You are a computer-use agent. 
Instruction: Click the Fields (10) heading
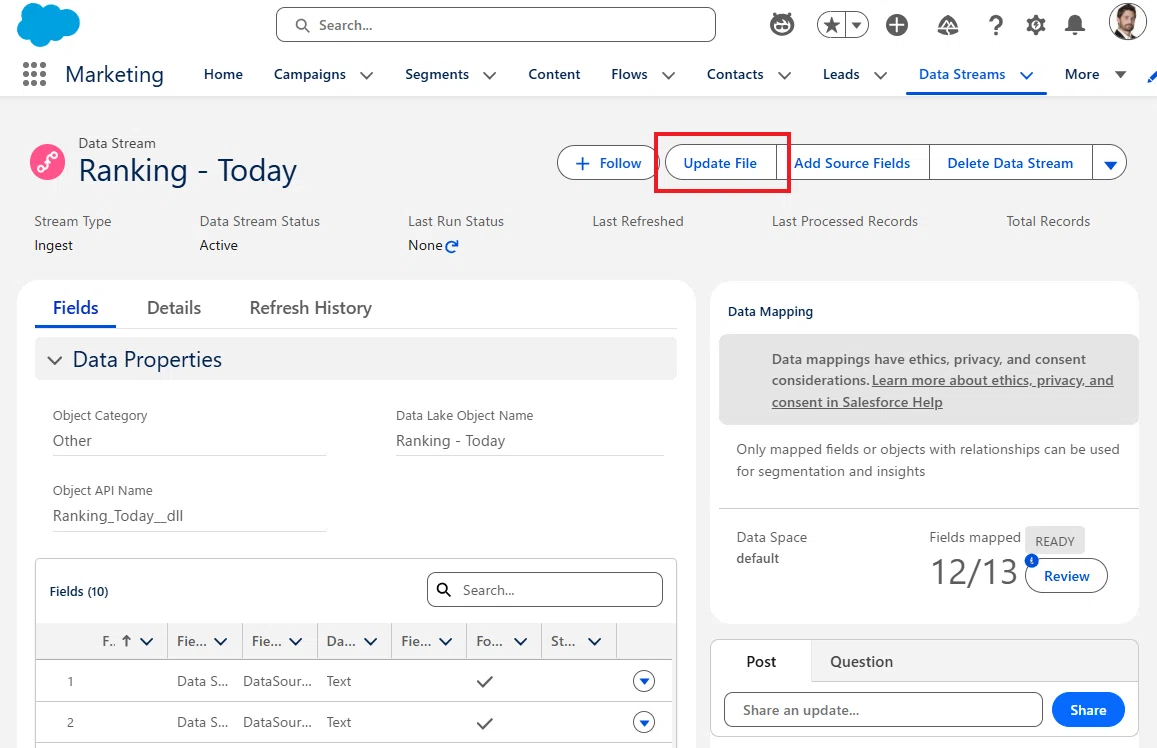79,592
